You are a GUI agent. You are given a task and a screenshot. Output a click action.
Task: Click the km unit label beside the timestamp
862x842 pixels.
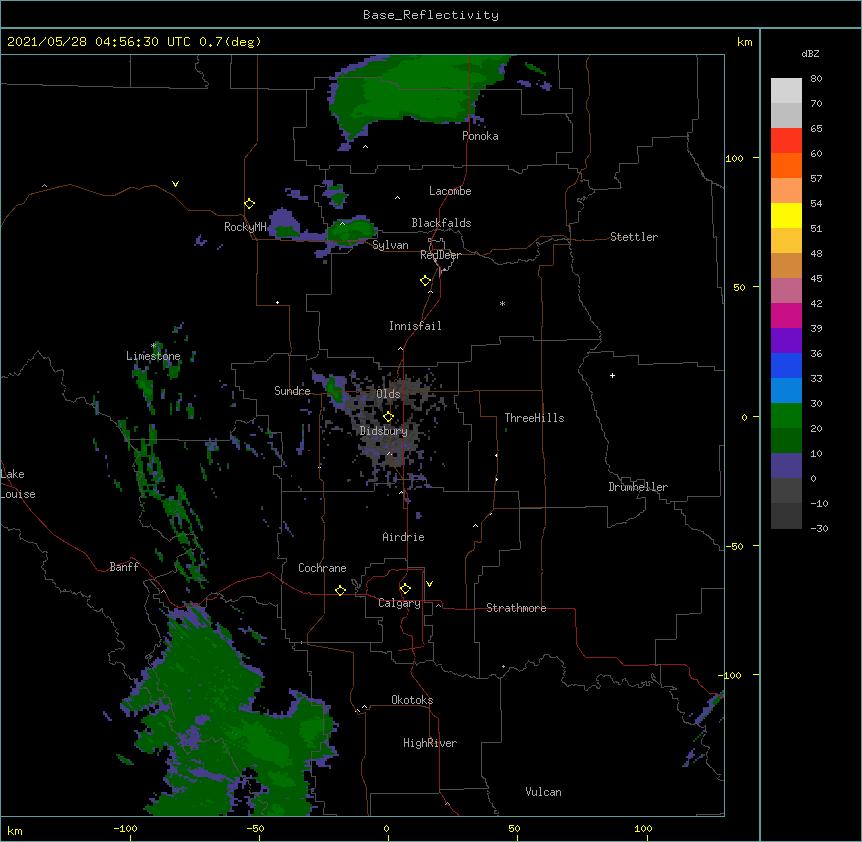744,42
